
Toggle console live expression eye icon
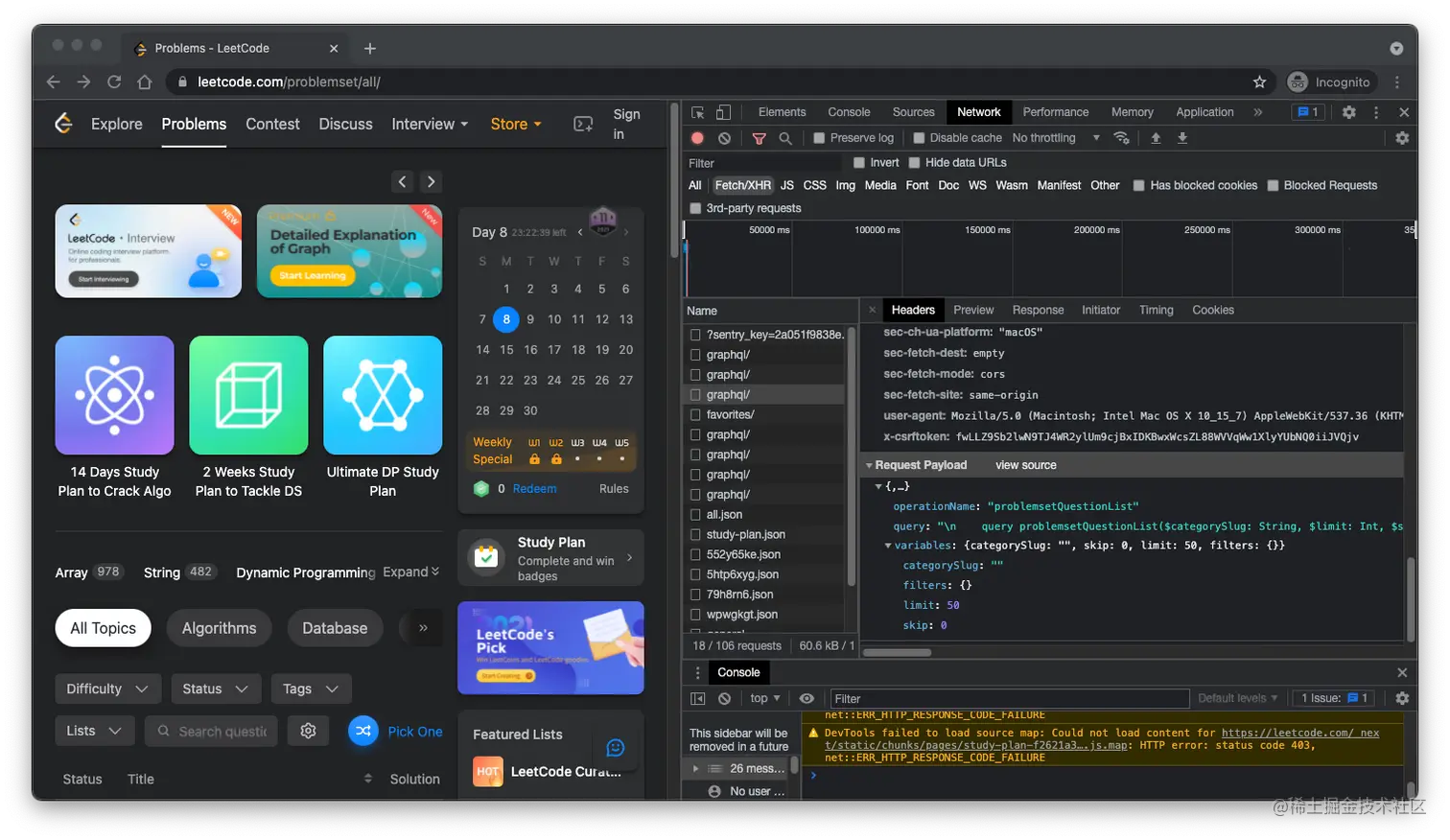pos(807,698)
